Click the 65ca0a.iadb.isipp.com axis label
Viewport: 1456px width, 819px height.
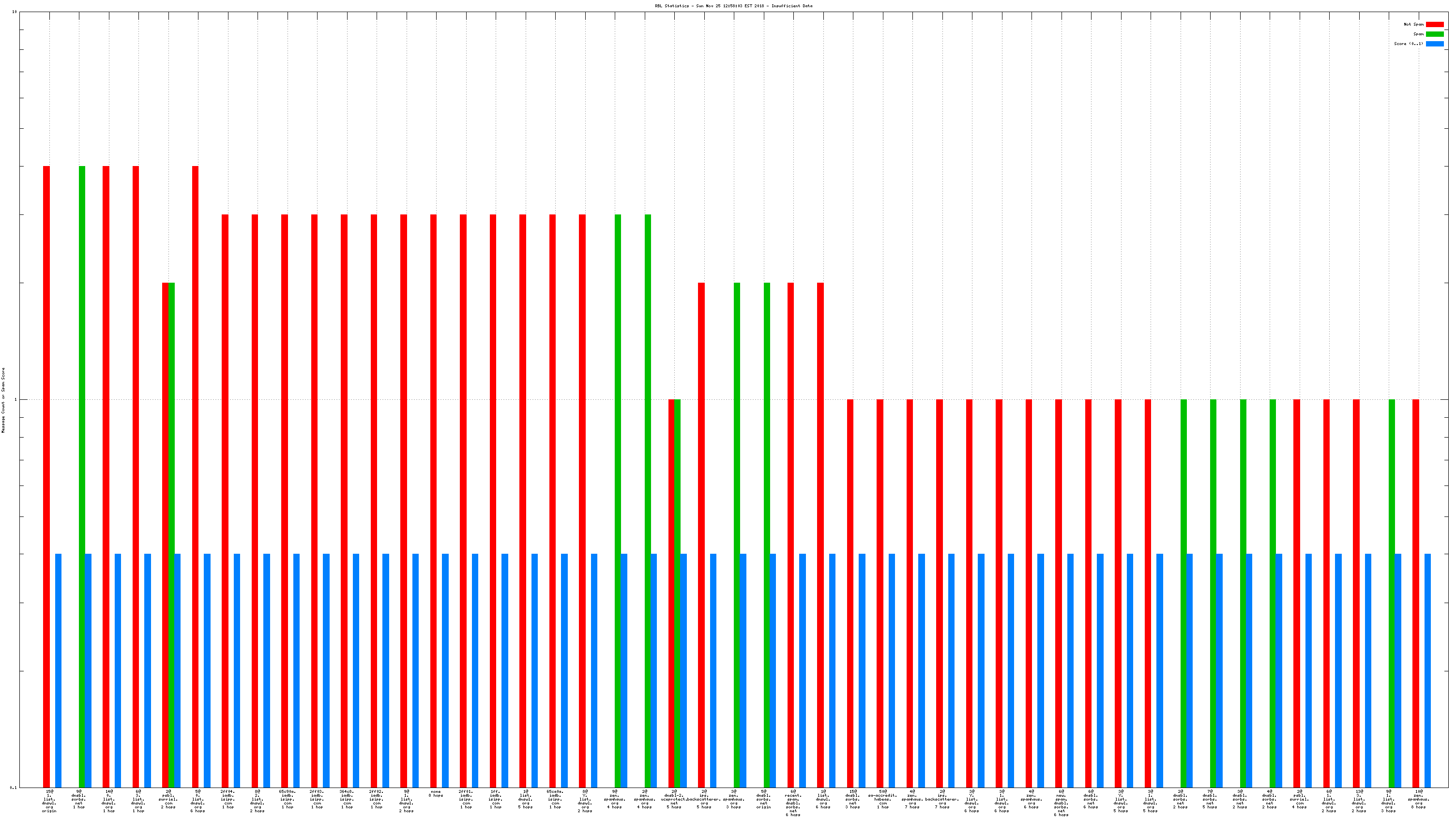(555, 799)
